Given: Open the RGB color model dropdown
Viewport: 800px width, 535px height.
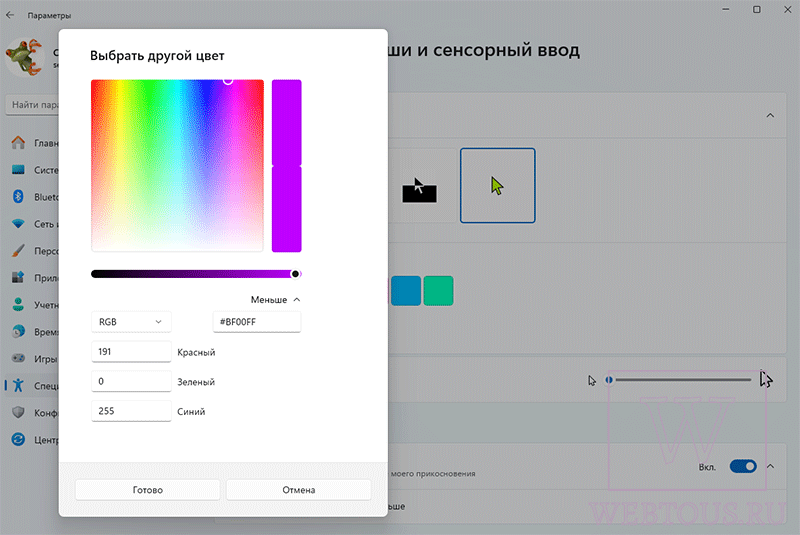Looking at the screenshot, I should click(x=131, y=322).
